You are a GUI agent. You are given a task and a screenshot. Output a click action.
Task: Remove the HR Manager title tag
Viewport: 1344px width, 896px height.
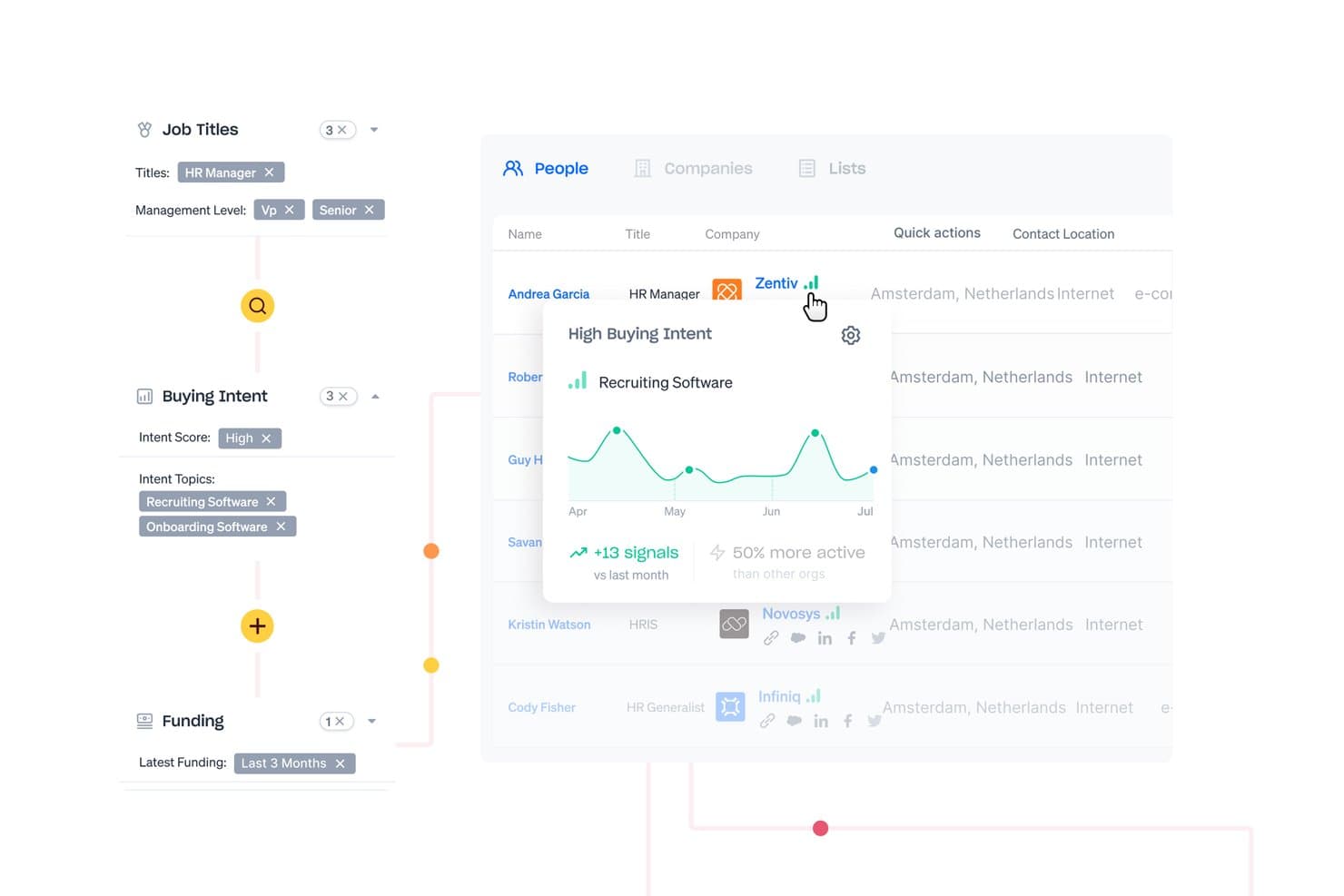tap(269, 172)
